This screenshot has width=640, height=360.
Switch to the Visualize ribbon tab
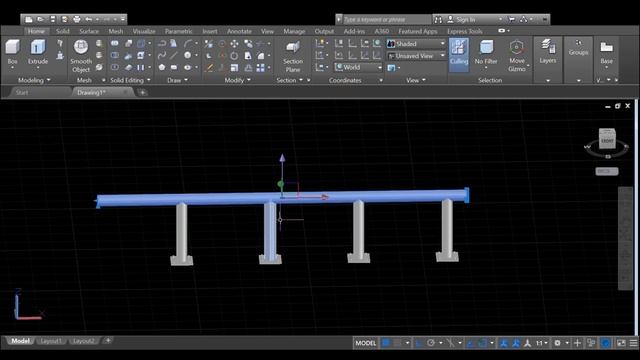point(144,31)
